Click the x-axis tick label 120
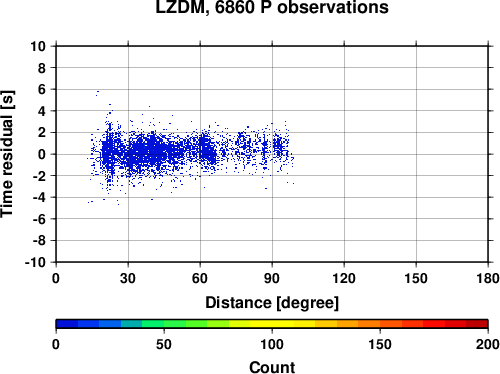Screen dimensions: 500x374 click(344, 278)
